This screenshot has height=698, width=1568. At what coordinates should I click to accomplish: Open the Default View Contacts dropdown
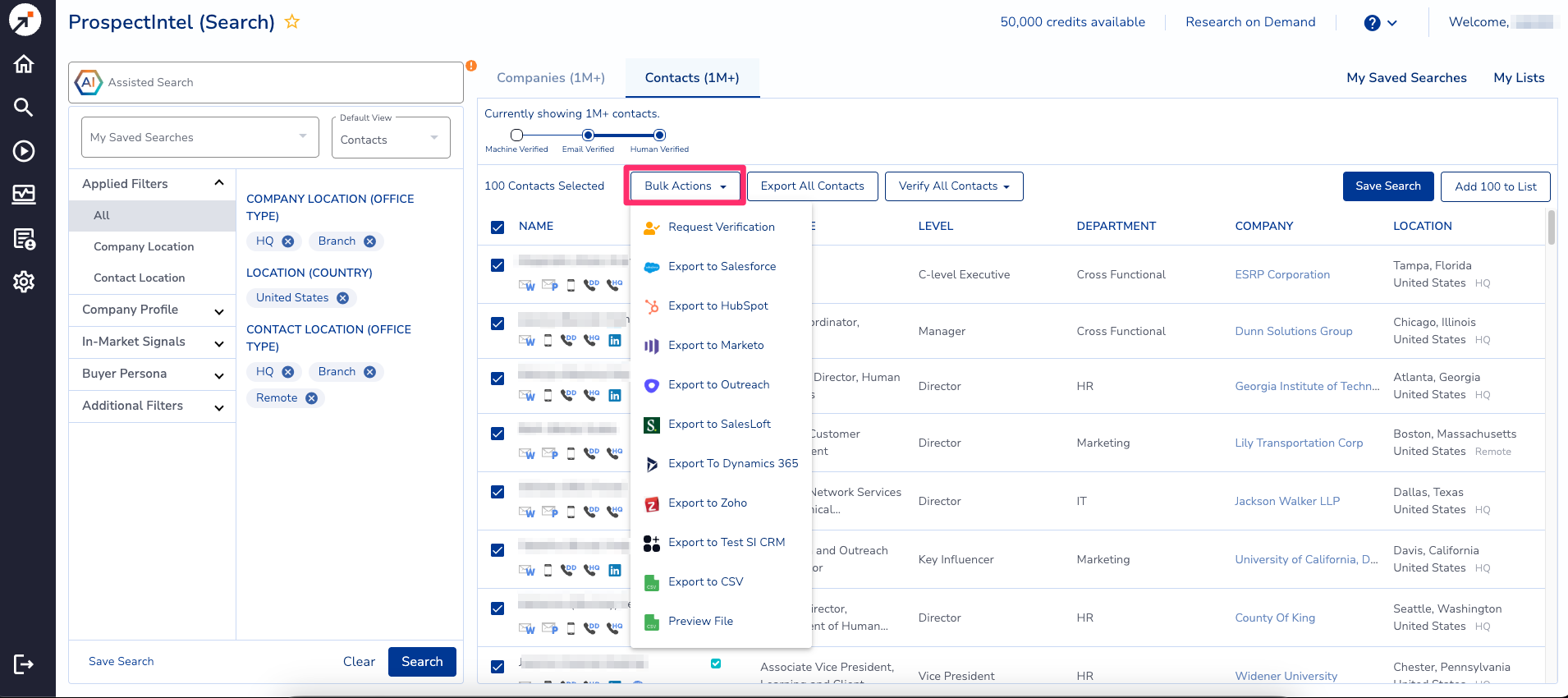(x=391, y=137)
